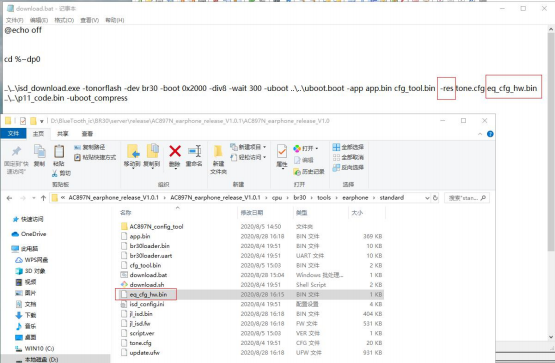Click Invert Selection in the ribbon
This screenshot has width=555, height=363.
click(348, 167)
